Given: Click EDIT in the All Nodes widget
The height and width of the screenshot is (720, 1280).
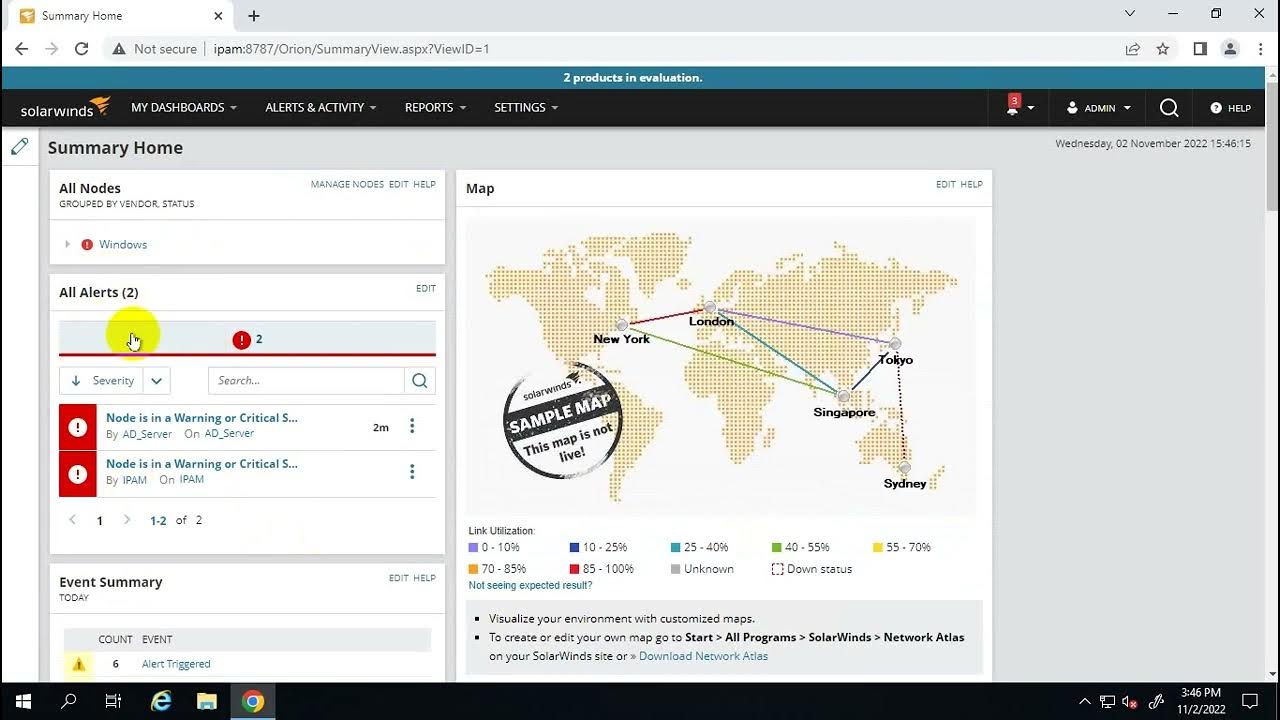Looking at the screenshot, I should pos(398,185).
